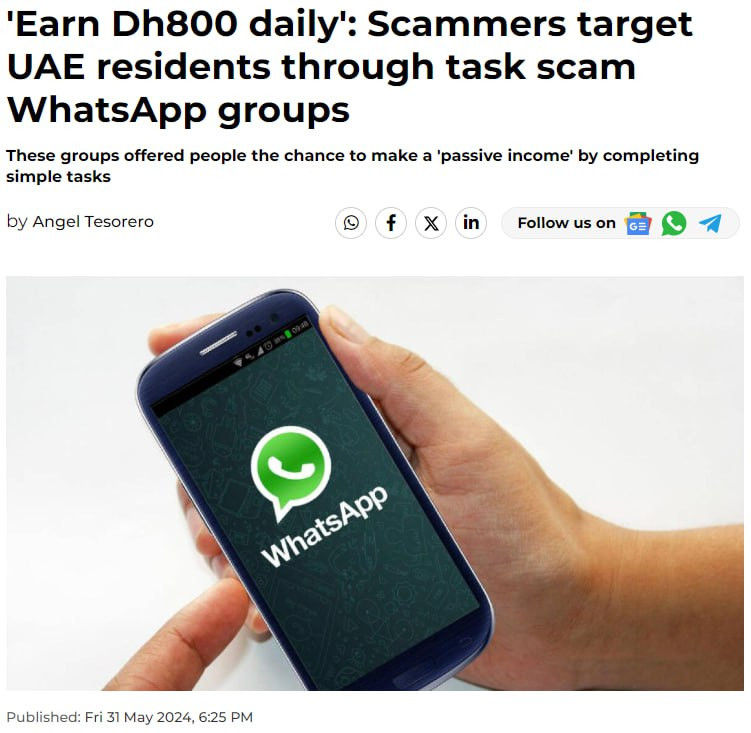Click the 'passive income' subheading text
Screen dimensions: 751x733
tap(352, 166)
